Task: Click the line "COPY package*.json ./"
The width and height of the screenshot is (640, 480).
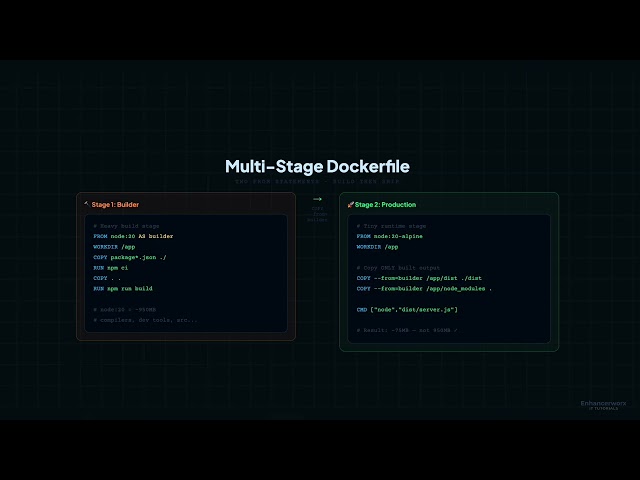Action: (x=129, y=258)
